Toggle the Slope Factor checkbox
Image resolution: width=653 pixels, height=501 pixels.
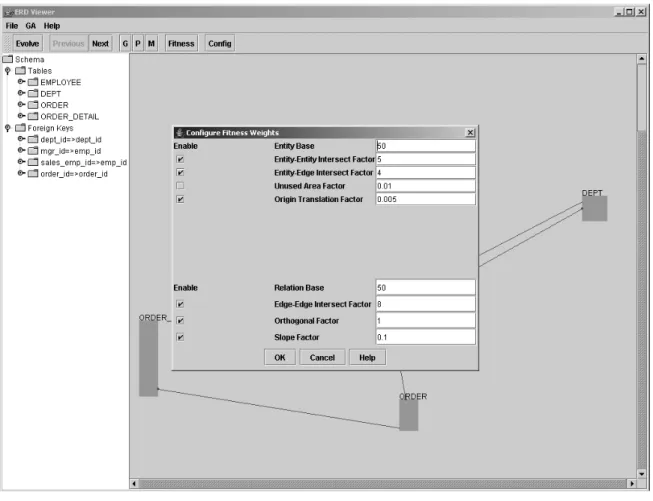click(180, 337)
